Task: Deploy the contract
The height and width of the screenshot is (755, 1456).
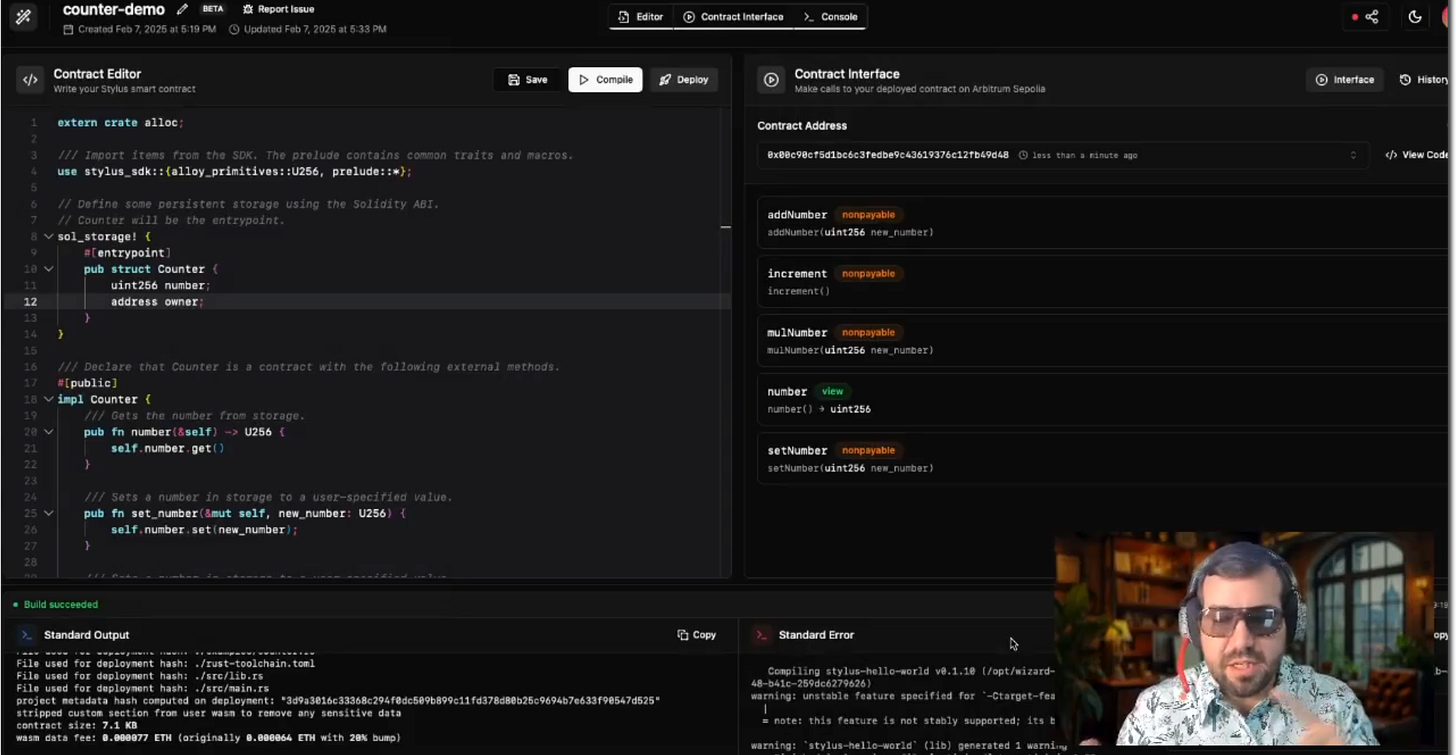Action: (x=684, y=80)
